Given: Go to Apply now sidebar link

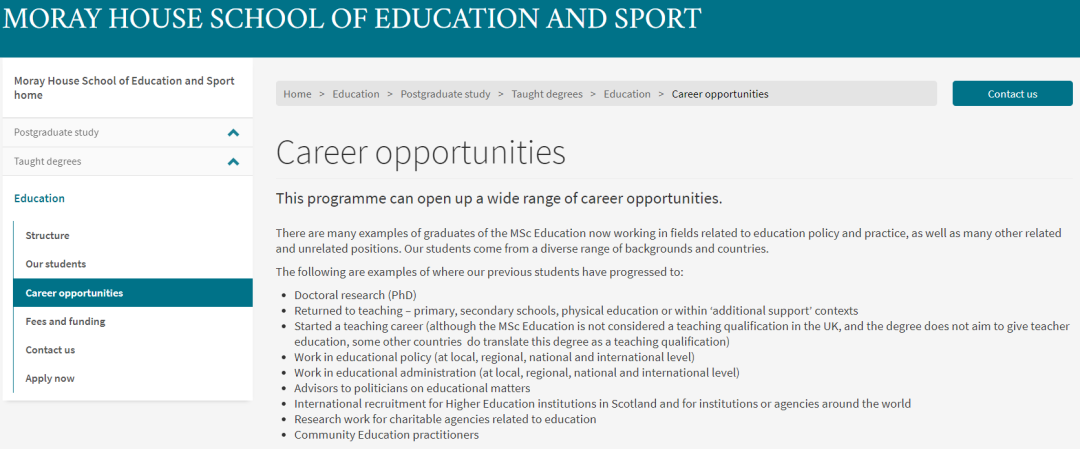Looking at the screenshot, I should coord(50,379).
